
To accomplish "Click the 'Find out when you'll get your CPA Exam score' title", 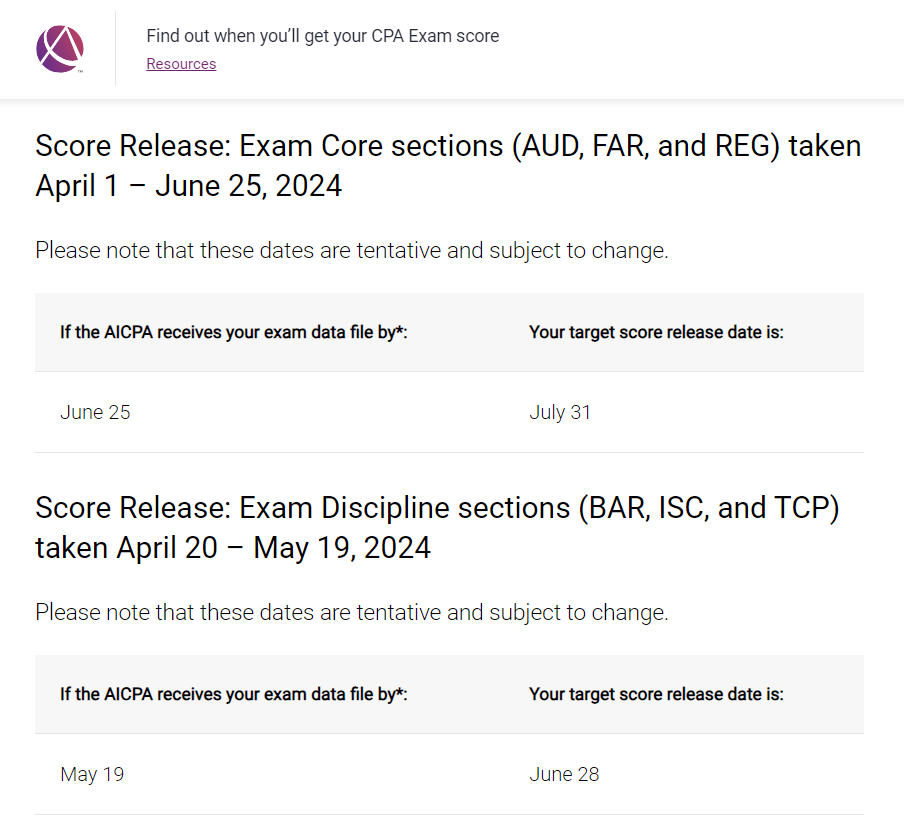I will [322, 36].
